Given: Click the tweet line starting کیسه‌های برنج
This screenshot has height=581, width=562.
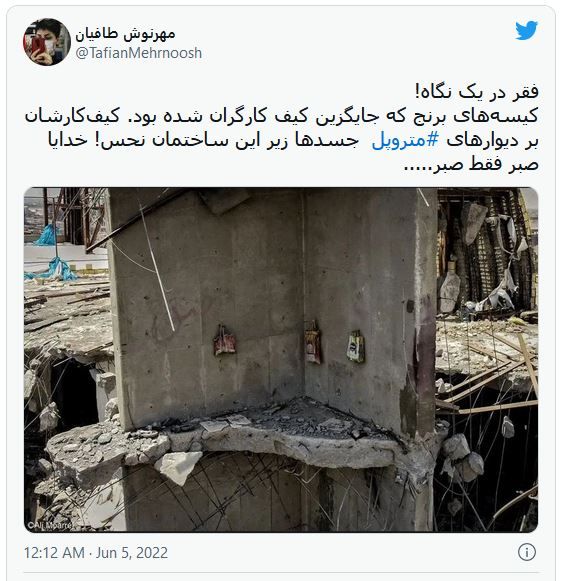Looking at the screenshot, I should pyautogui.click(x=282, y=116).
